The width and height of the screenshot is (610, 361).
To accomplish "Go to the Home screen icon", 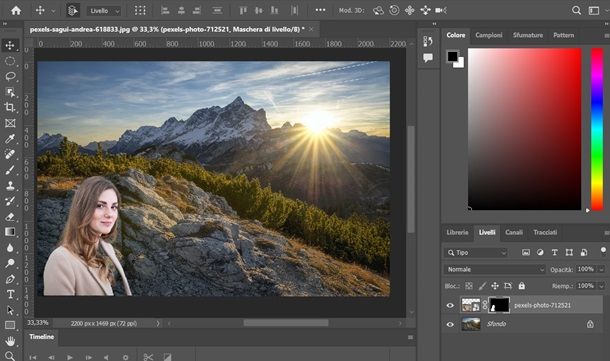I will (16, 11).
